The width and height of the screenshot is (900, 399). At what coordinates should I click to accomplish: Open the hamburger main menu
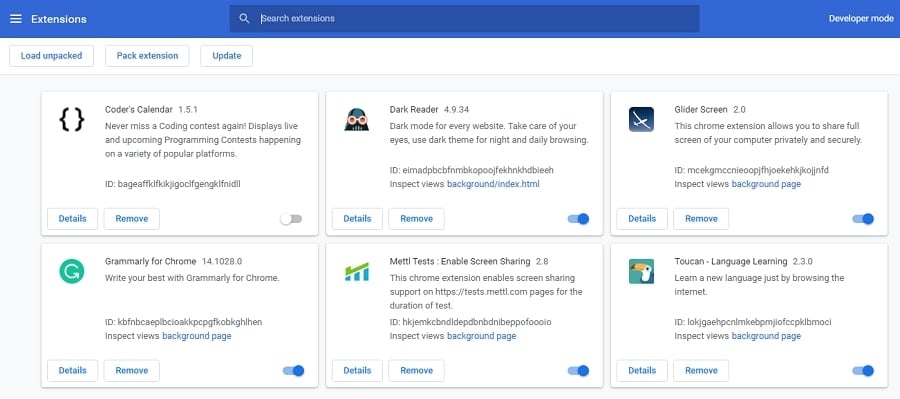click(16, 19)
